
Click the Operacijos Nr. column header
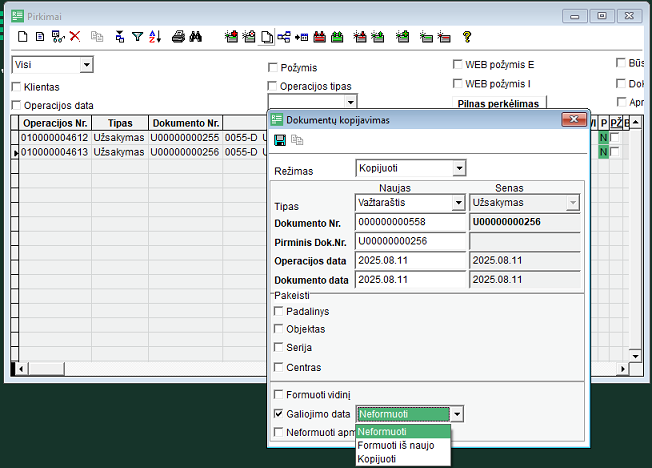click(55, 123)
